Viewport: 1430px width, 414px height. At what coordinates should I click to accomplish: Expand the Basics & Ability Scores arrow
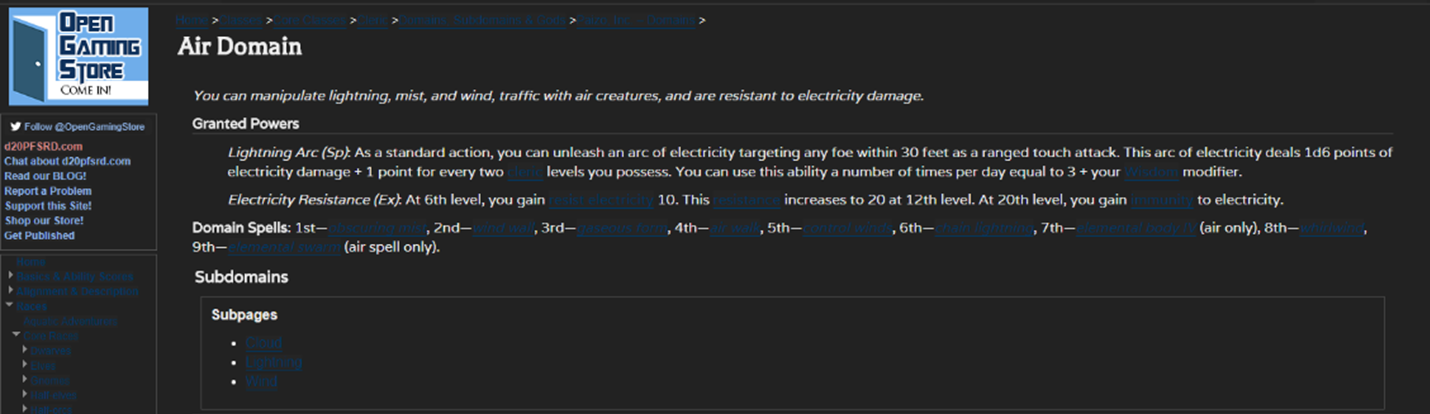click(x=10, y=276)
